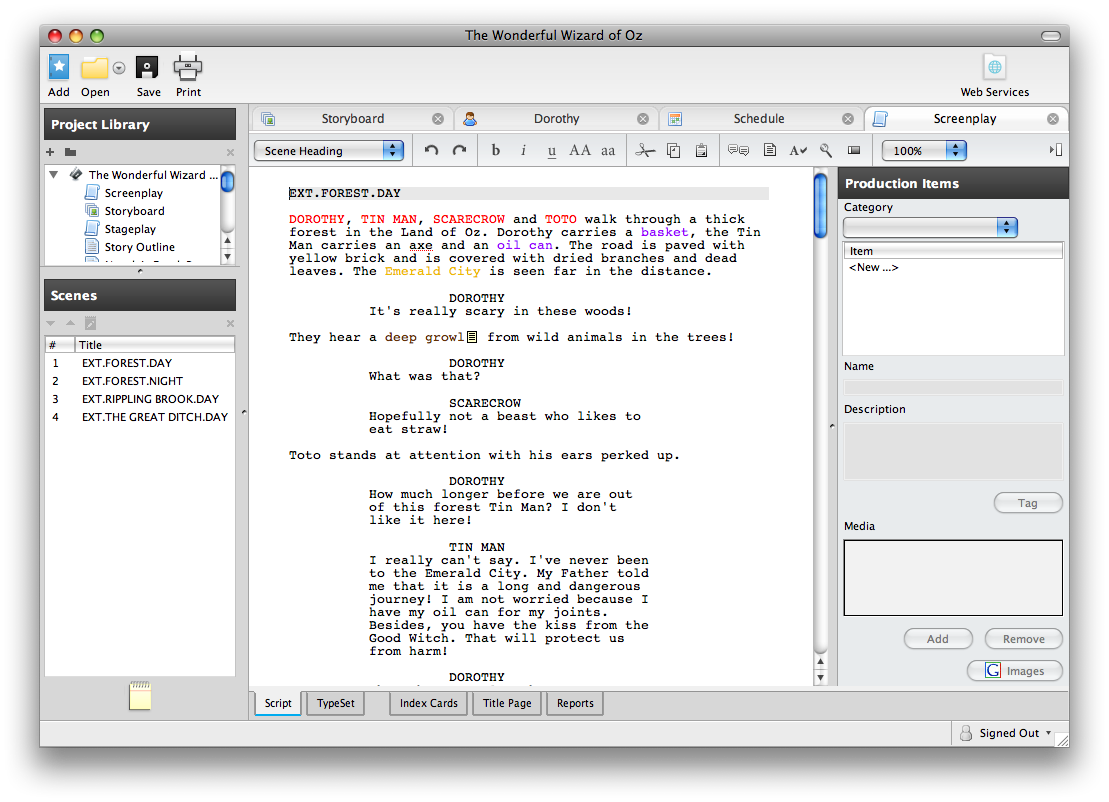
Task: Open Google Images button
Action: click(1015, 670)
